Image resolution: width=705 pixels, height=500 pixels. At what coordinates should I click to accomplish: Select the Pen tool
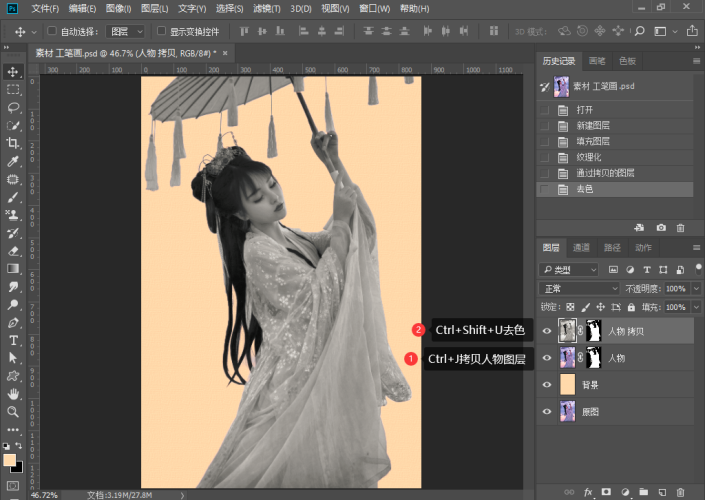[x=13, y=322]
